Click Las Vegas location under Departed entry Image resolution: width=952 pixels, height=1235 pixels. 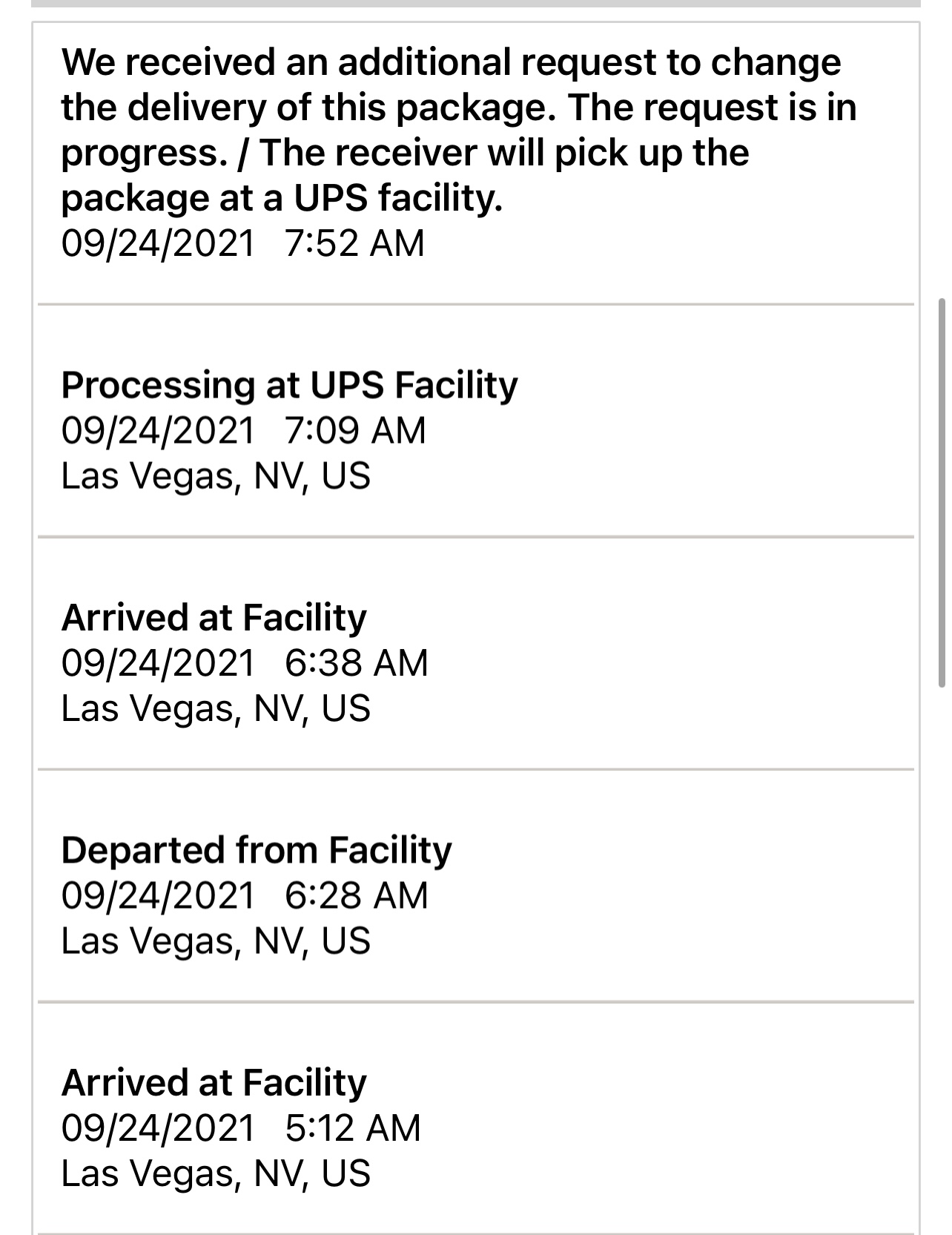point(216,941)
